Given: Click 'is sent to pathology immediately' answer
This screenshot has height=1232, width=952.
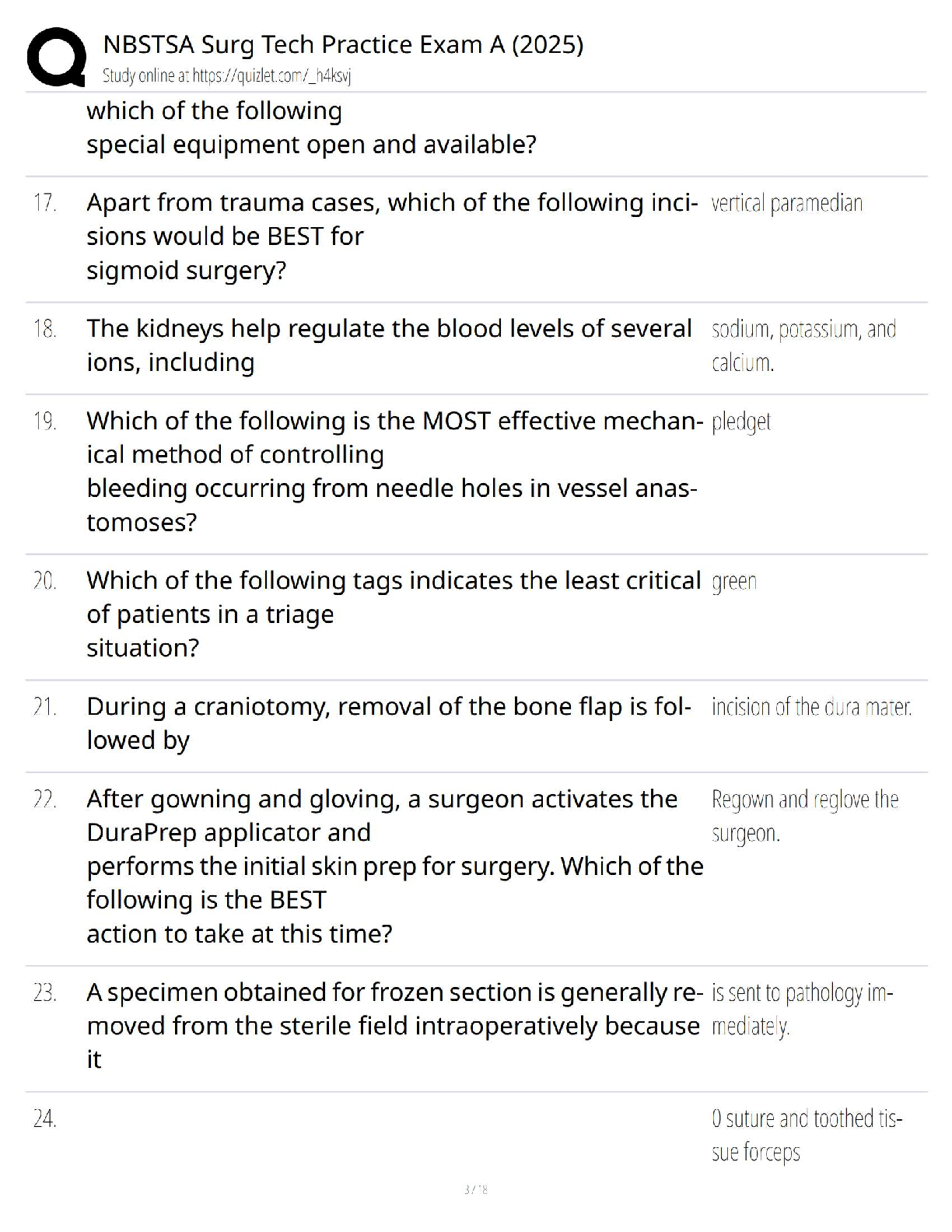Looking at the screenshot, I should 802,1009.
